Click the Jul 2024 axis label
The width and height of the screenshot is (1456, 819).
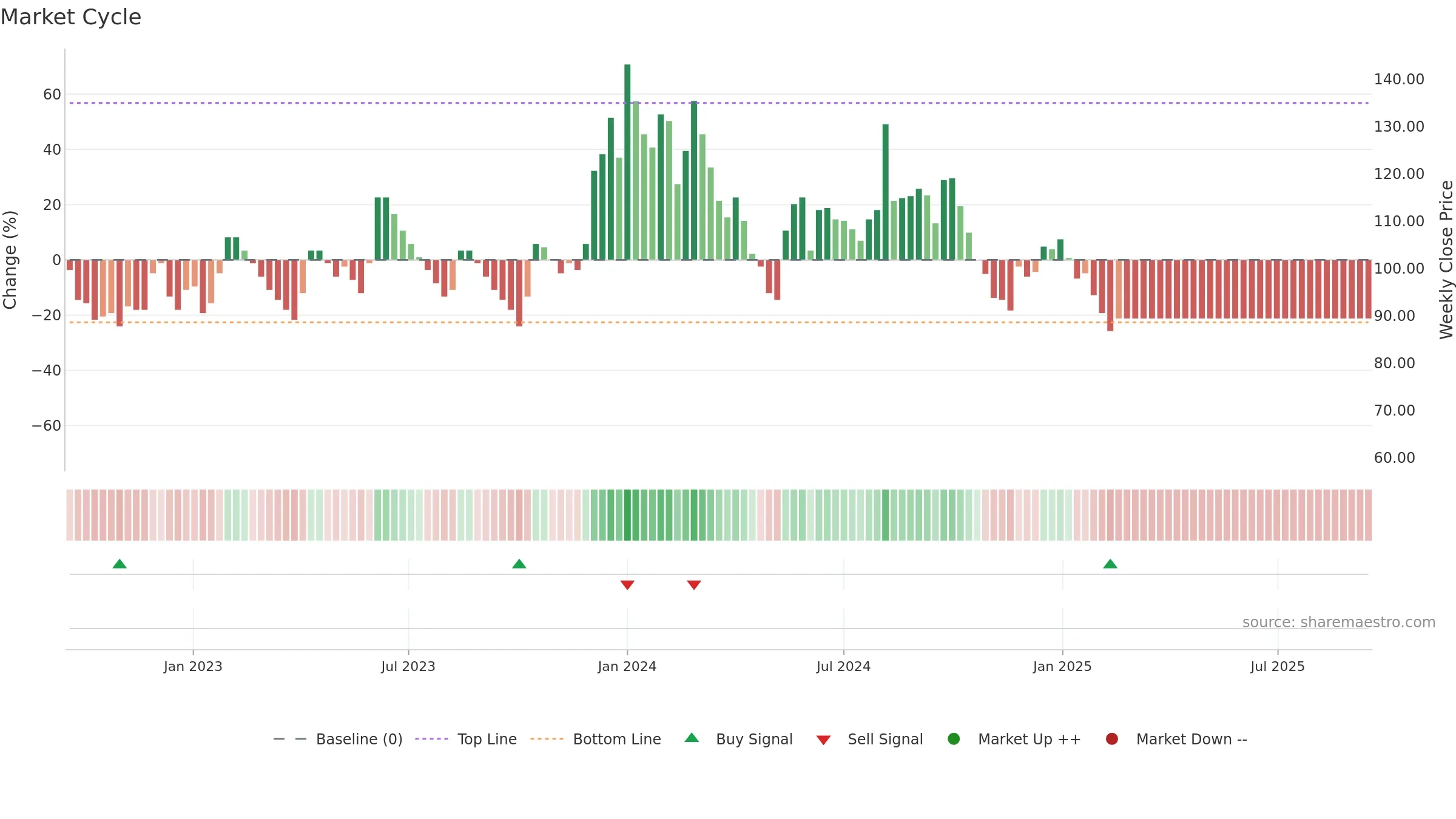(843, 666)
